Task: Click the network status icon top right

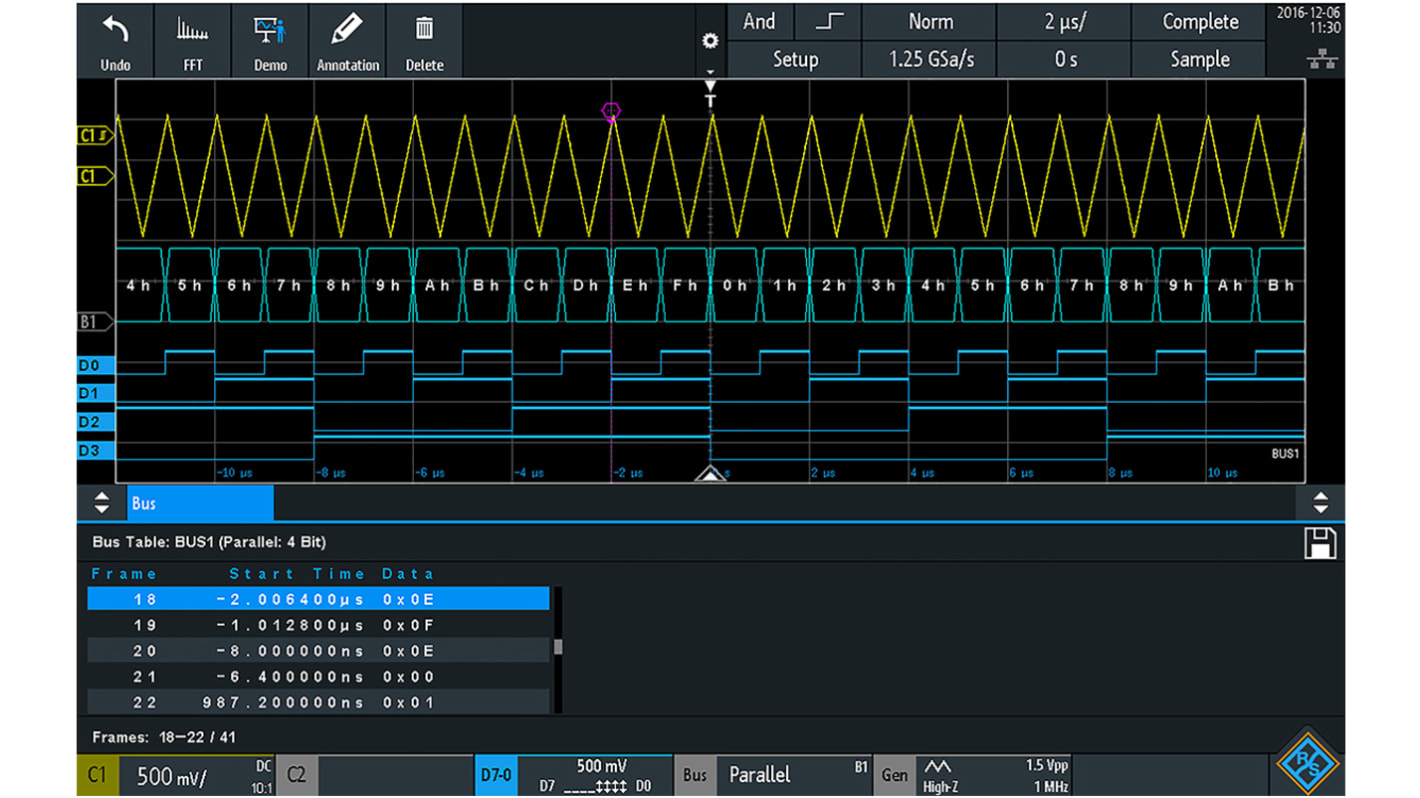Action: (x=1322, y=59)
